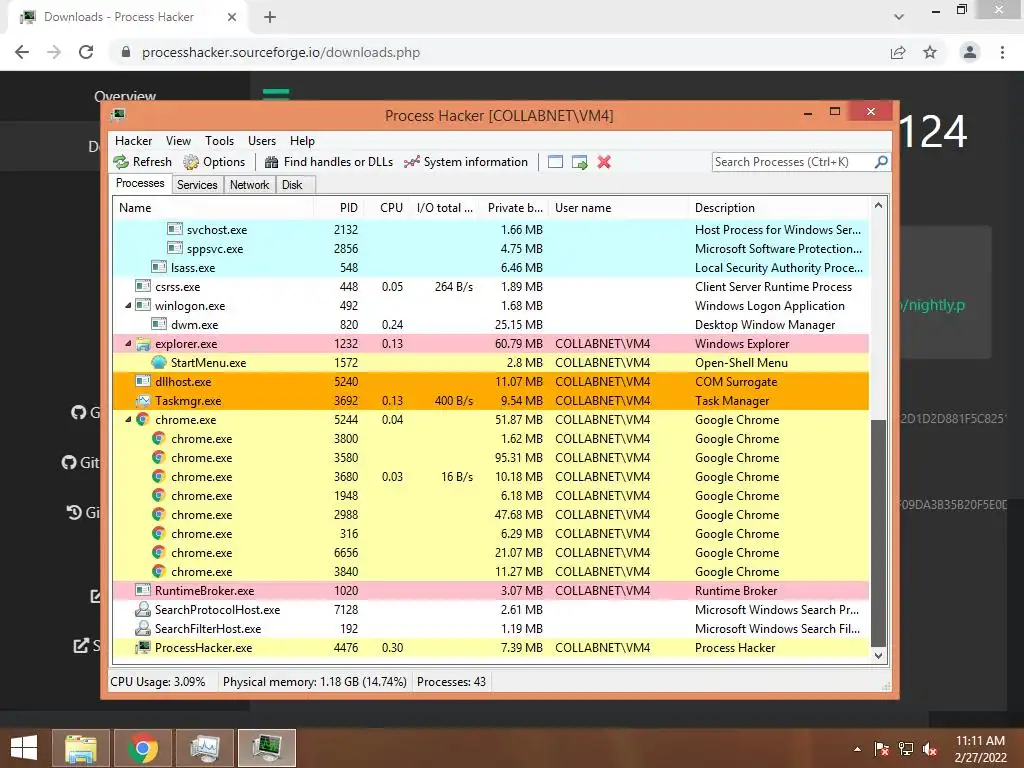The height and width of the screenshot is (768, 1024).
Task: Click the explorer.exe folder icon
Action: coord(142,344)
